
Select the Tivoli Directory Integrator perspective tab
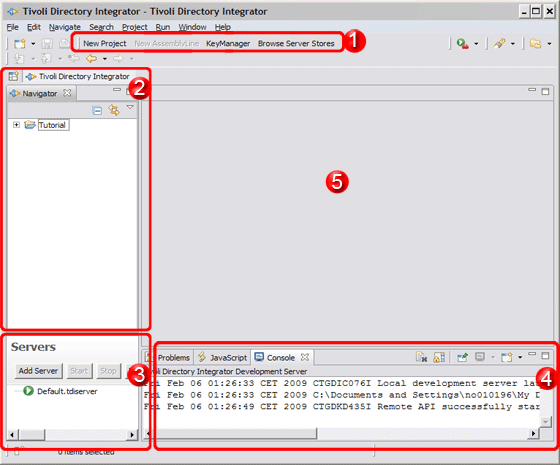pos(78,76)
